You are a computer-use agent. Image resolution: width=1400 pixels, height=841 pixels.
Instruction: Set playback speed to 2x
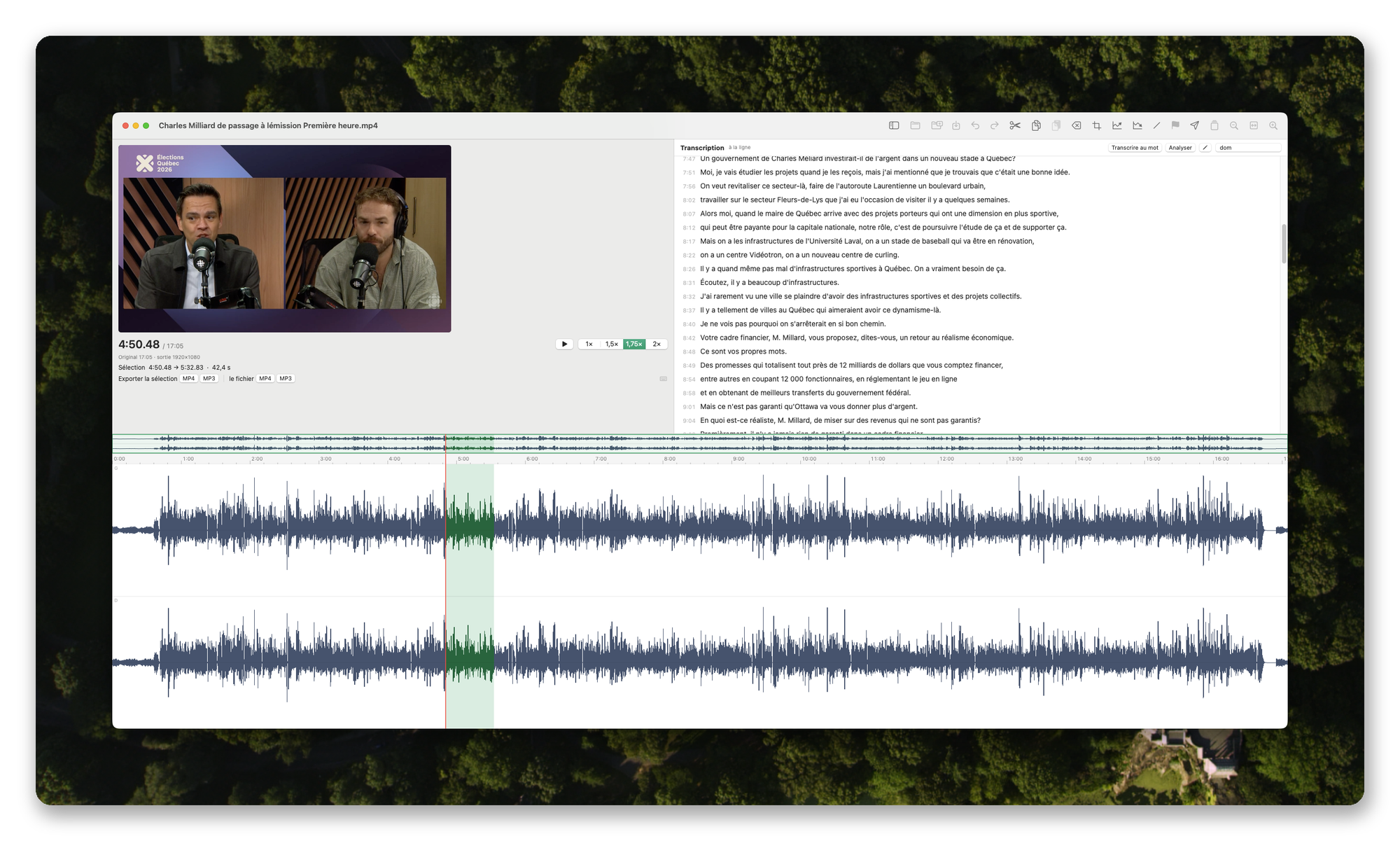(x=657, y=345)
